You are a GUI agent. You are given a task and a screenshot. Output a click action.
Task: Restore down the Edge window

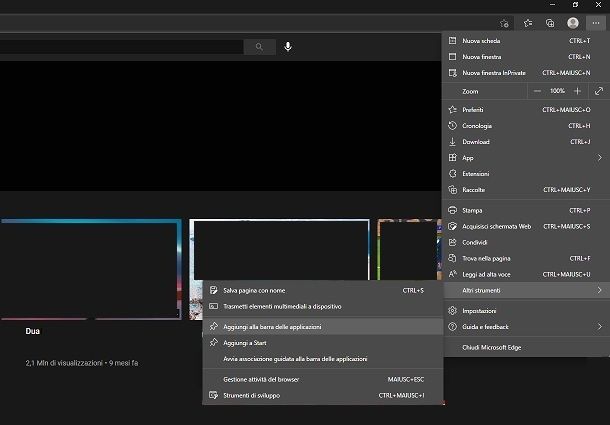coord(575,5)
